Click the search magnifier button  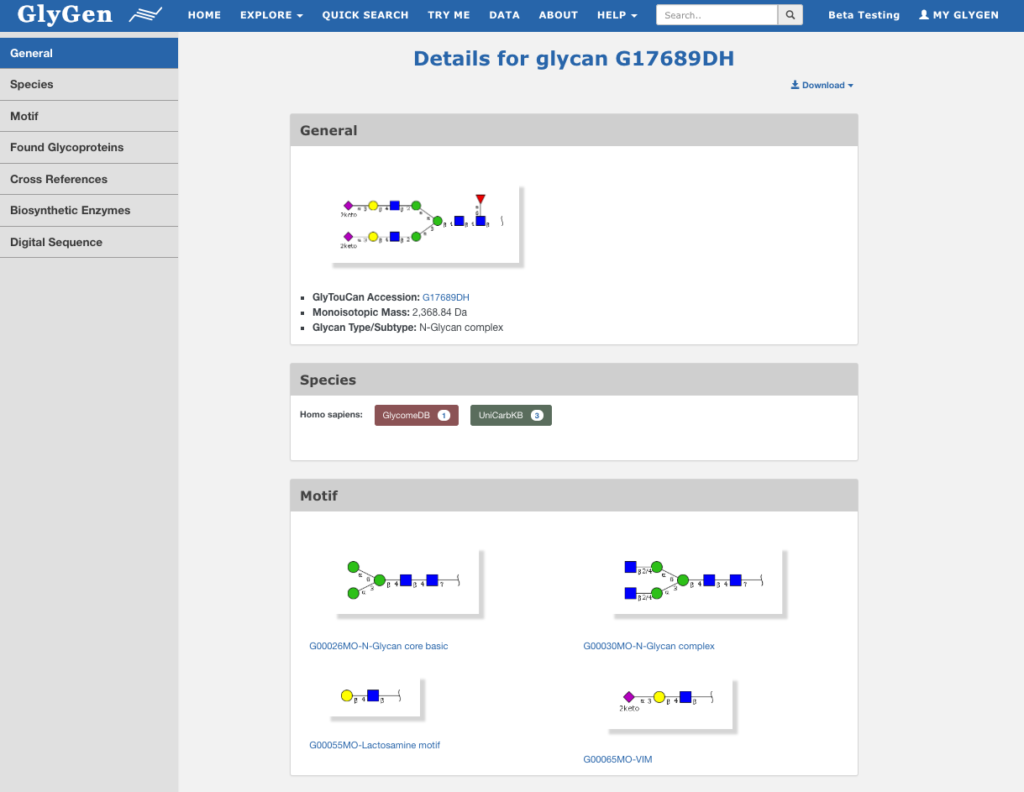pos(789,14)
